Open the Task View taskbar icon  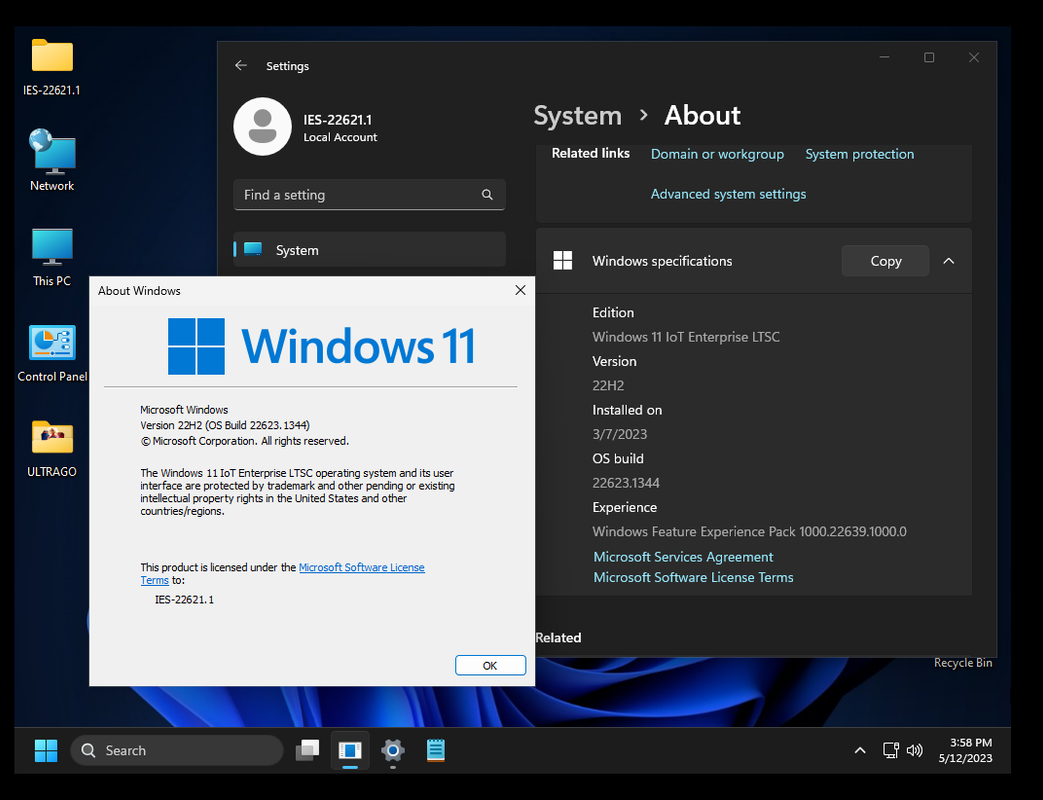[307, 750]
